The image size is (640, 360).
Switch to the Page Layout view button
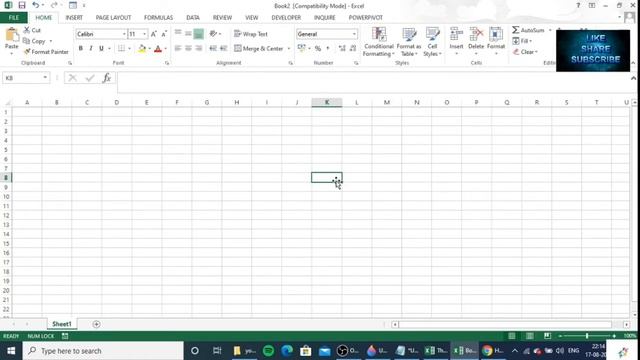click(529, 336)
